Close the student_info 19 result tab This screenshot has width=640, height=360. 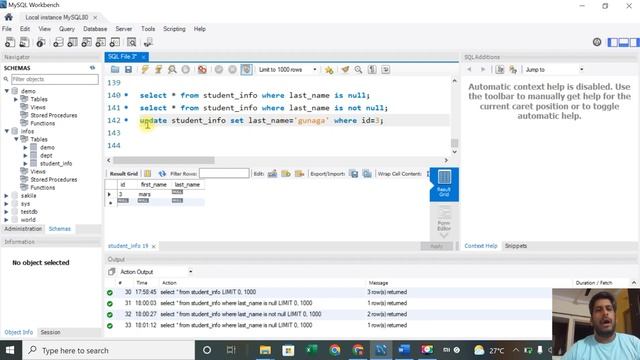coord(153,246)
